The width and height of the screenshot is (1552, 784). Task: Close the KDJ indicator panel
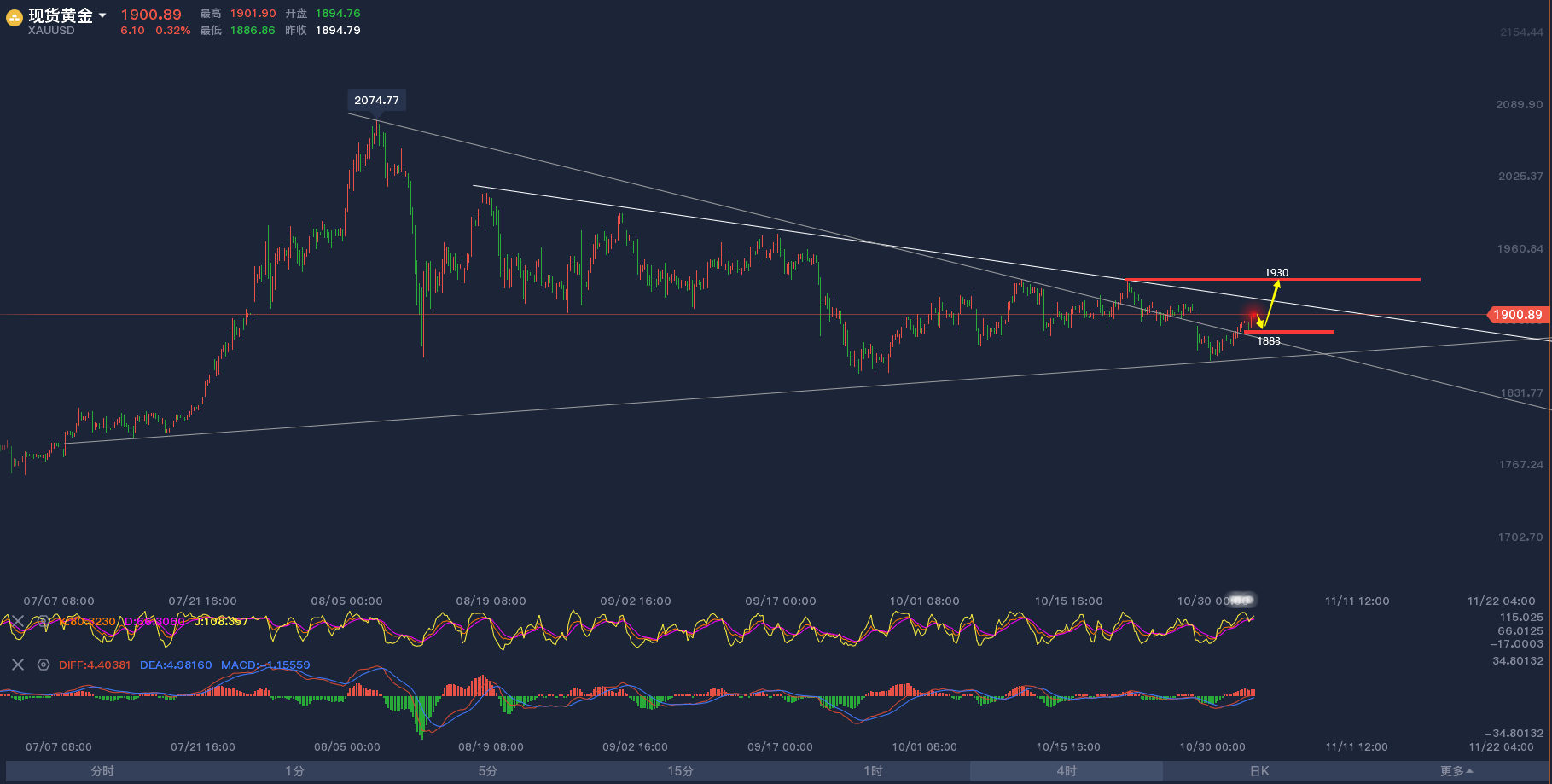[18, 621]
